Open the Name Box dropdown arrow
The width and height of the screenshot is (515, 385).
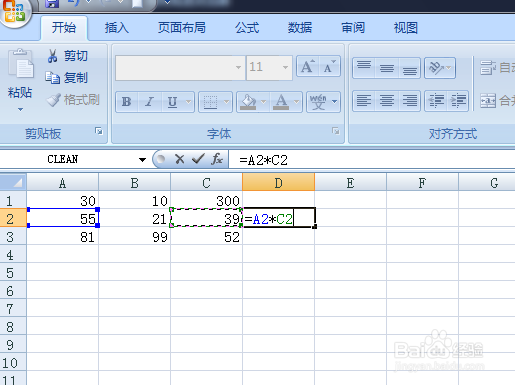click(142, 160)
